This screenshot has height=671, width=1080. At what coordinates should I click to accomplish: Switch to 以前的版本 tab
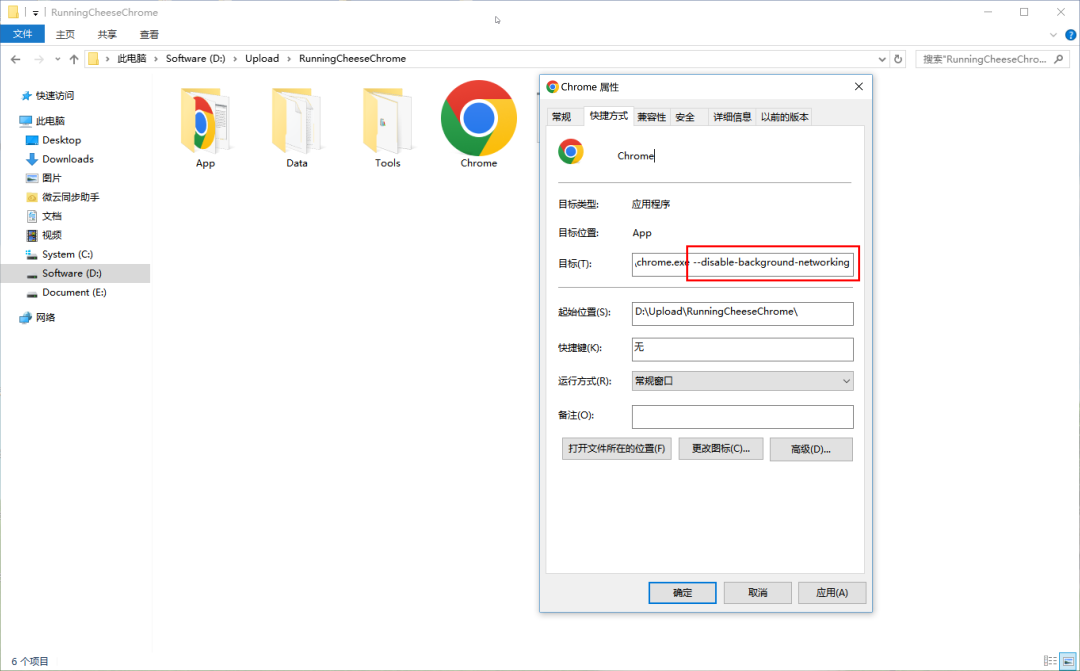[x=785, y=117]
